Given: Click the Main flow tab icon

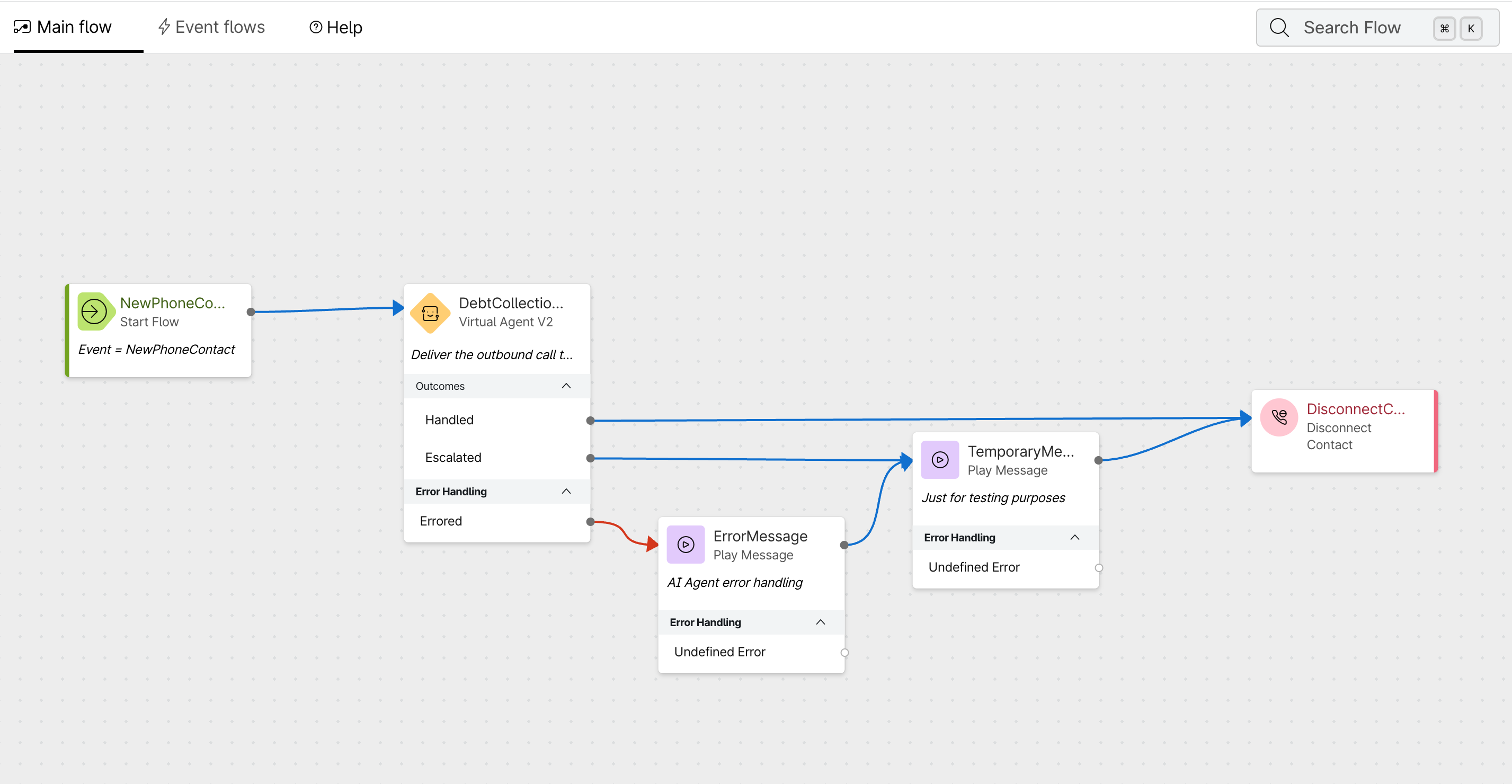Looking at the screenshot, I should pyautogui.click(x=22, y=27).
